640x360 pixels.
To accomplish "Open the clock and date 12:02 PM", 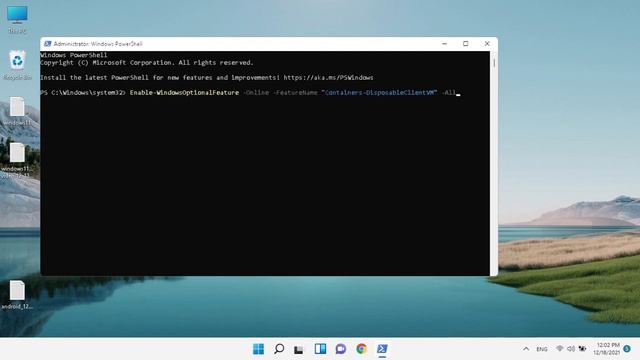I will coord(606,349).
